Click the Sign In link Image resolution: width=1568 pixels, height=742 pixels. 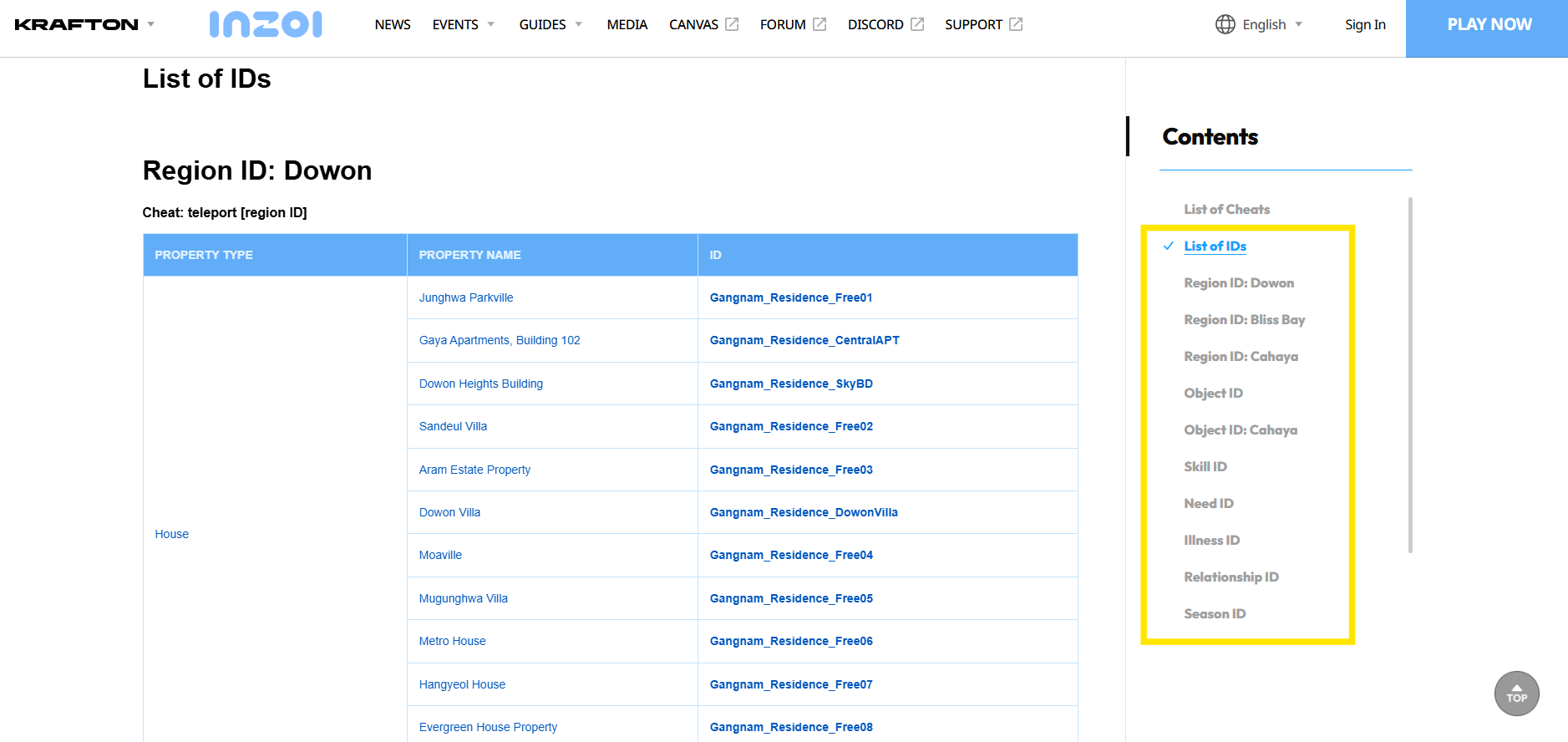click(1365, 24)
